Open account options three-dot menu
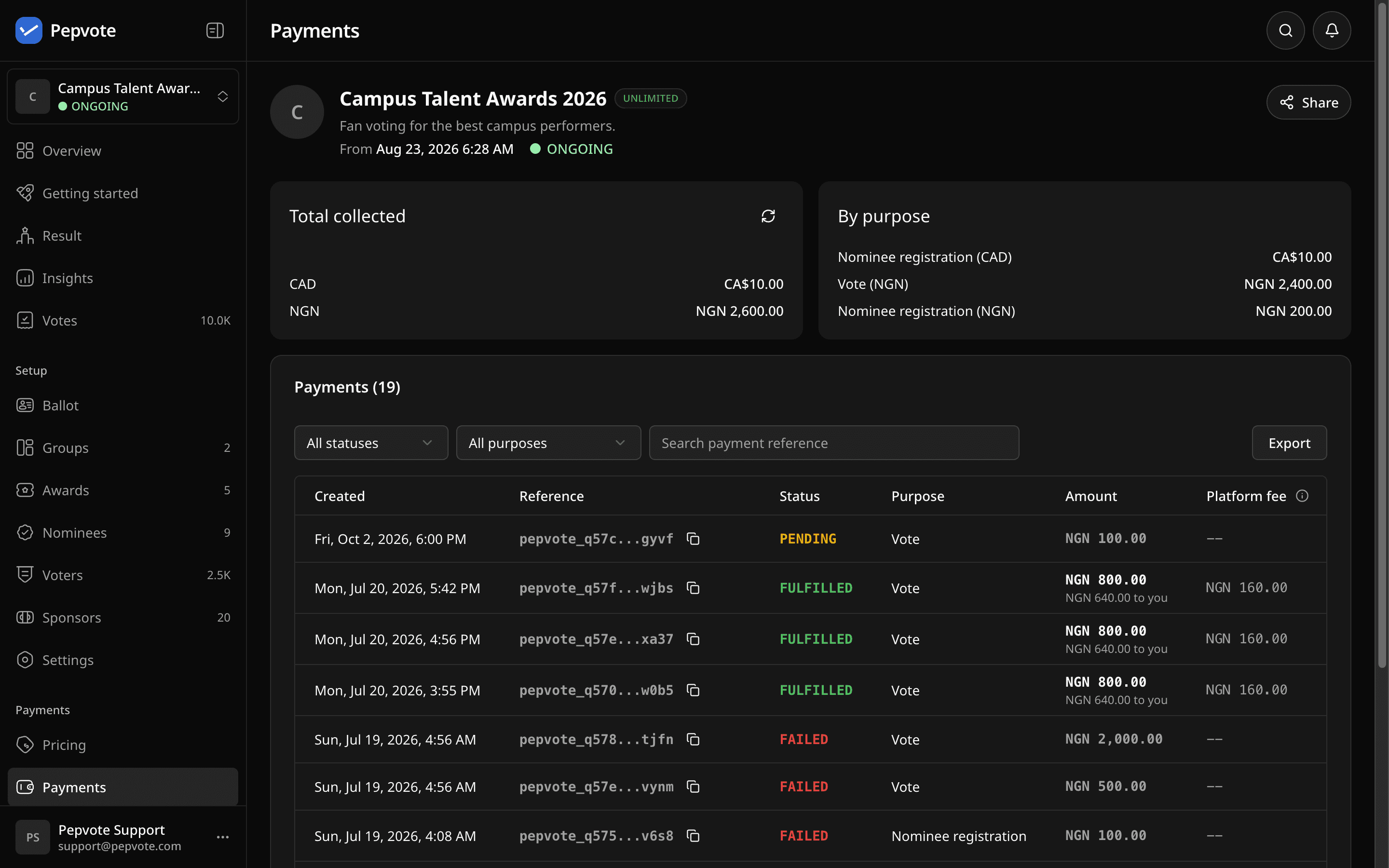This screenshot has width=1389, height=868. 223,837
